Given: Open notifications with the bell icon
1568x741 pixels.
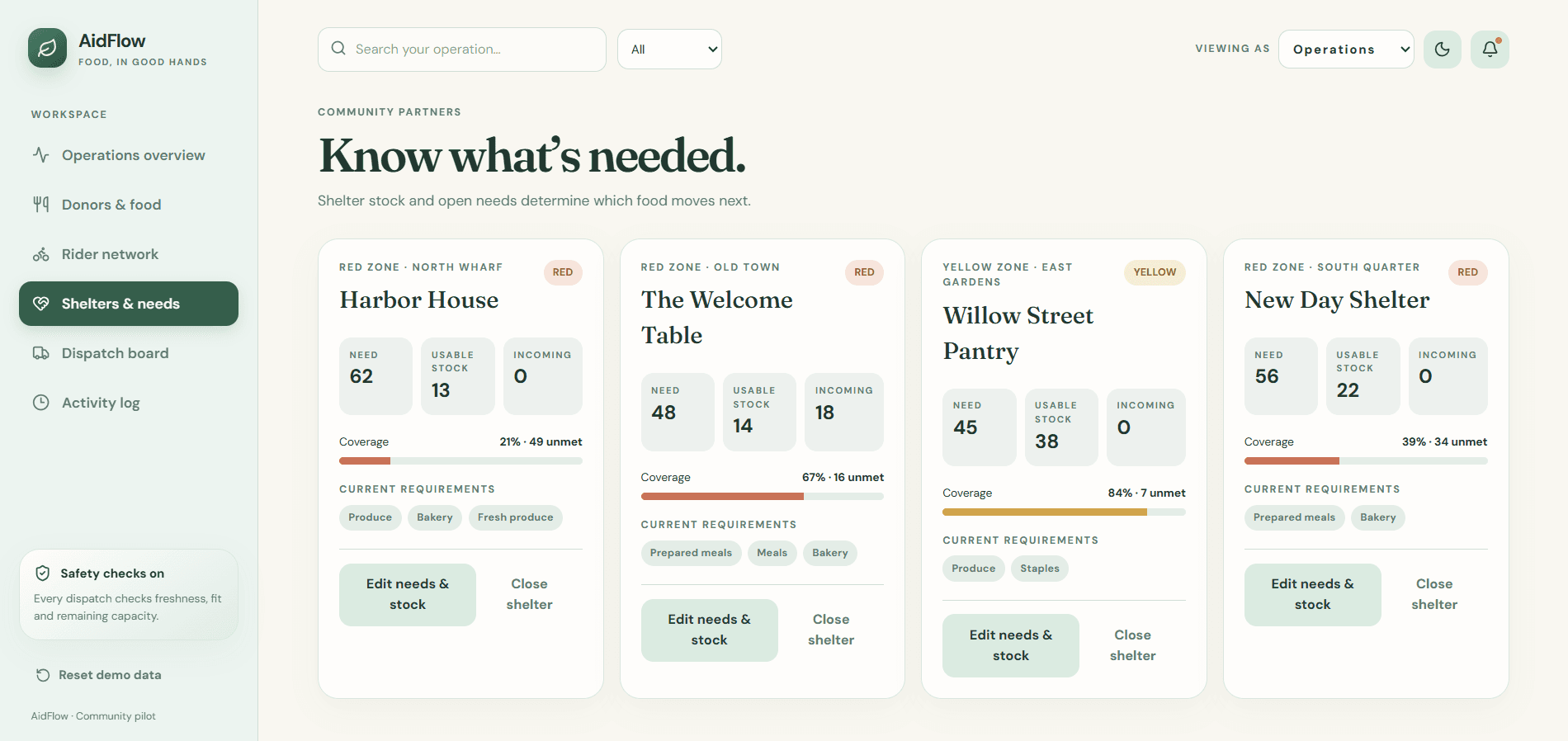Looking at the screenshot, I should (x=1490, y=50).
